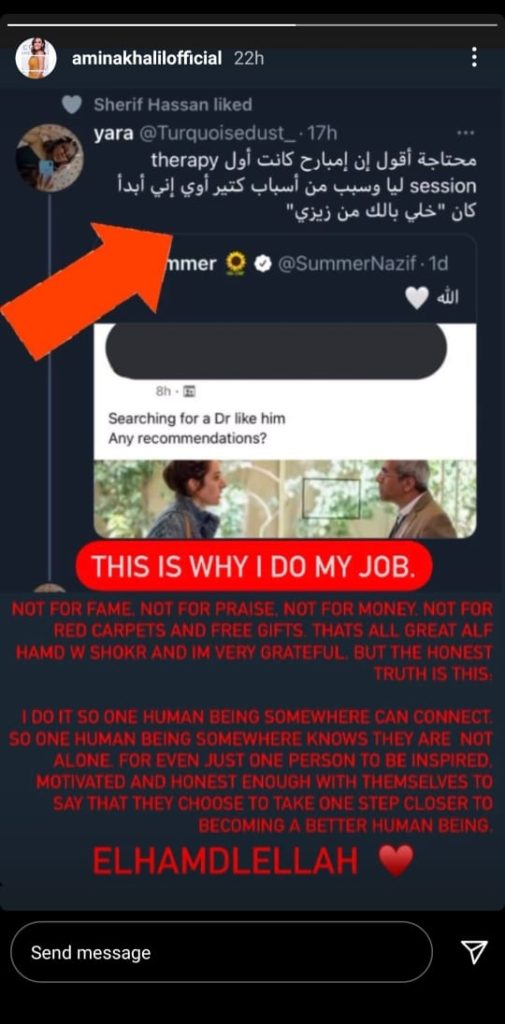Click the sunflower emoji in Summer's name
The height and width of the screenshot is (1024, 505).
click(x=235, y=264)
